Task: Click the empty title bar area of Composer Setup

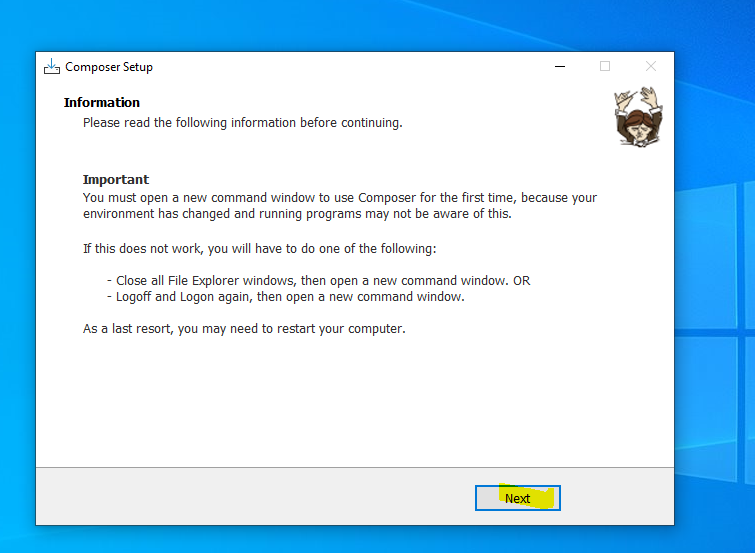Action: pos(350,67)
